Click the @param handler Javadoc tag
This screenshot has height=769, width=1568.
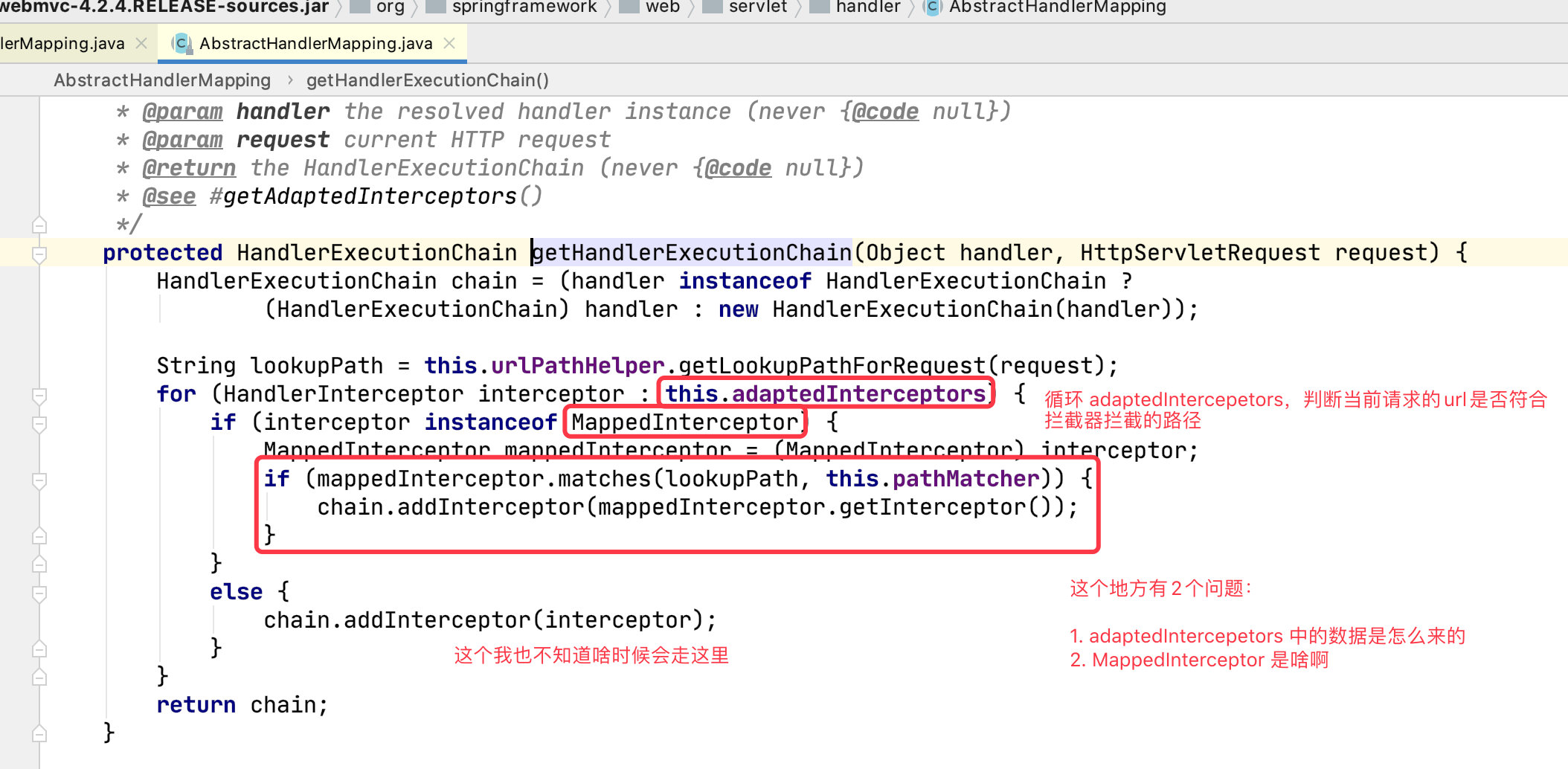[x=182, y=112]
